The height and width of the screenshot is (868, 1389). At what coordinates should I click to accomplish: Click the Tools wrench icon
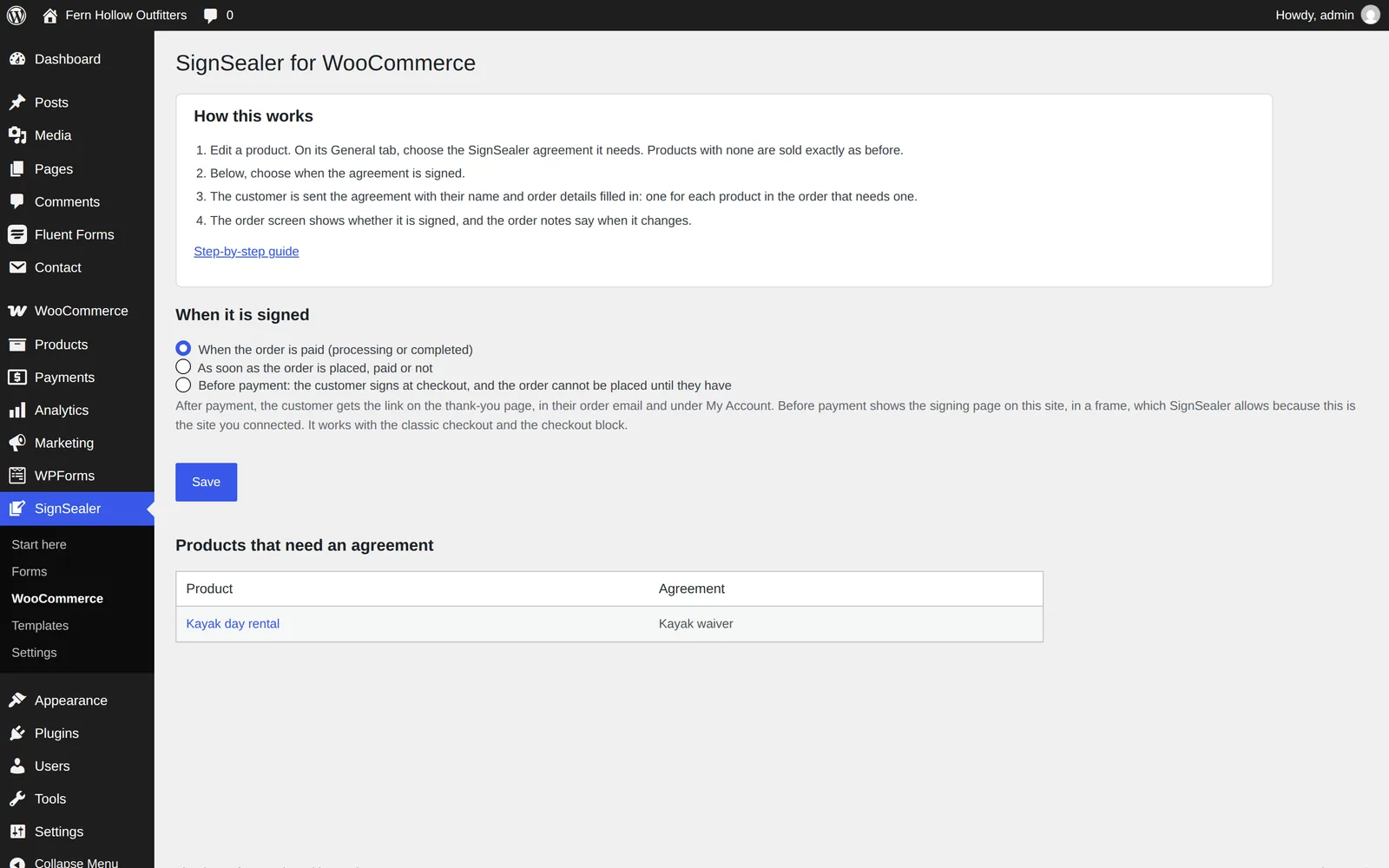pyautogui.click(x=17, y=799)
